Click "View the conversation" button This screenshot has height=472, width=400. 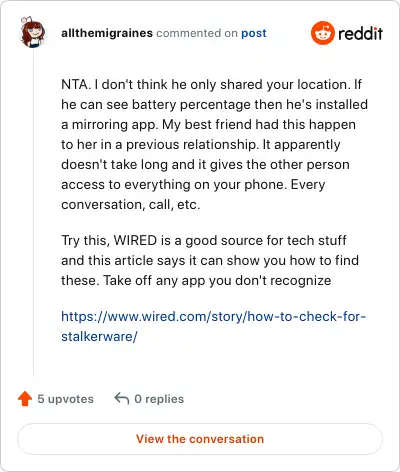tap(200, 439)
